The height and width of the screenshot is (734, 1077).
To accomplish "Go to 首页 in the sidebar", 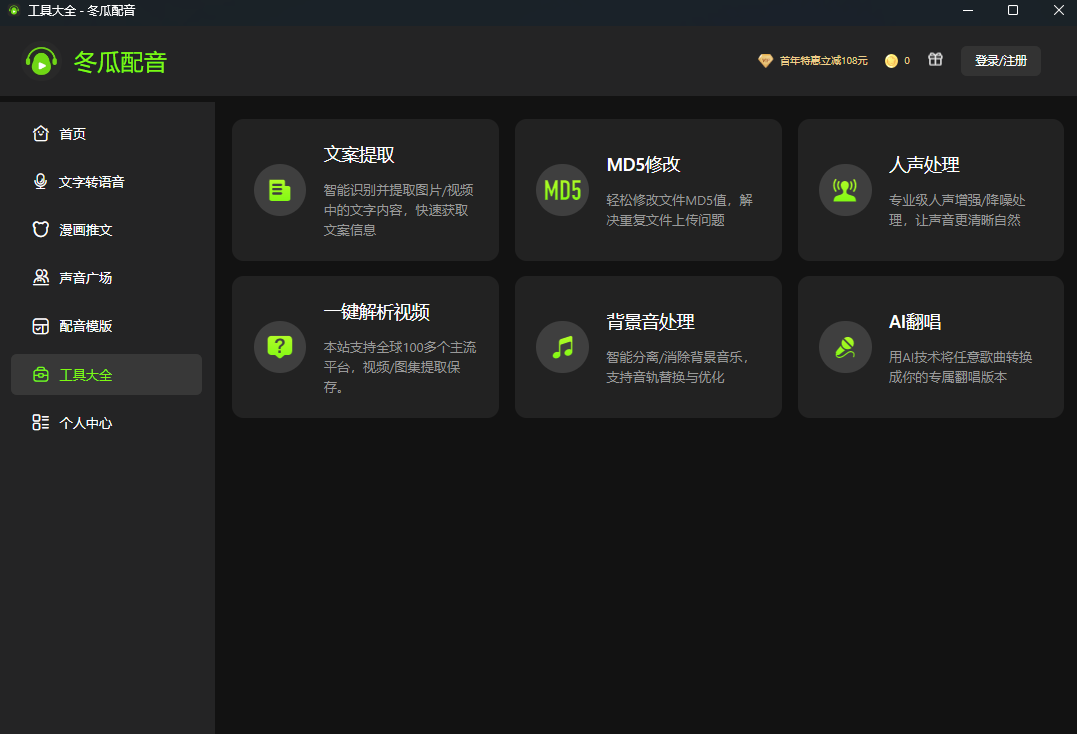I will click(72, 134).
